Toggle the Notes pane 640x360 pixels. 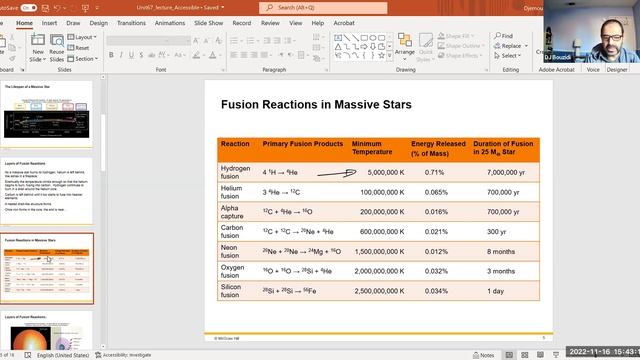tap(483, 355)
